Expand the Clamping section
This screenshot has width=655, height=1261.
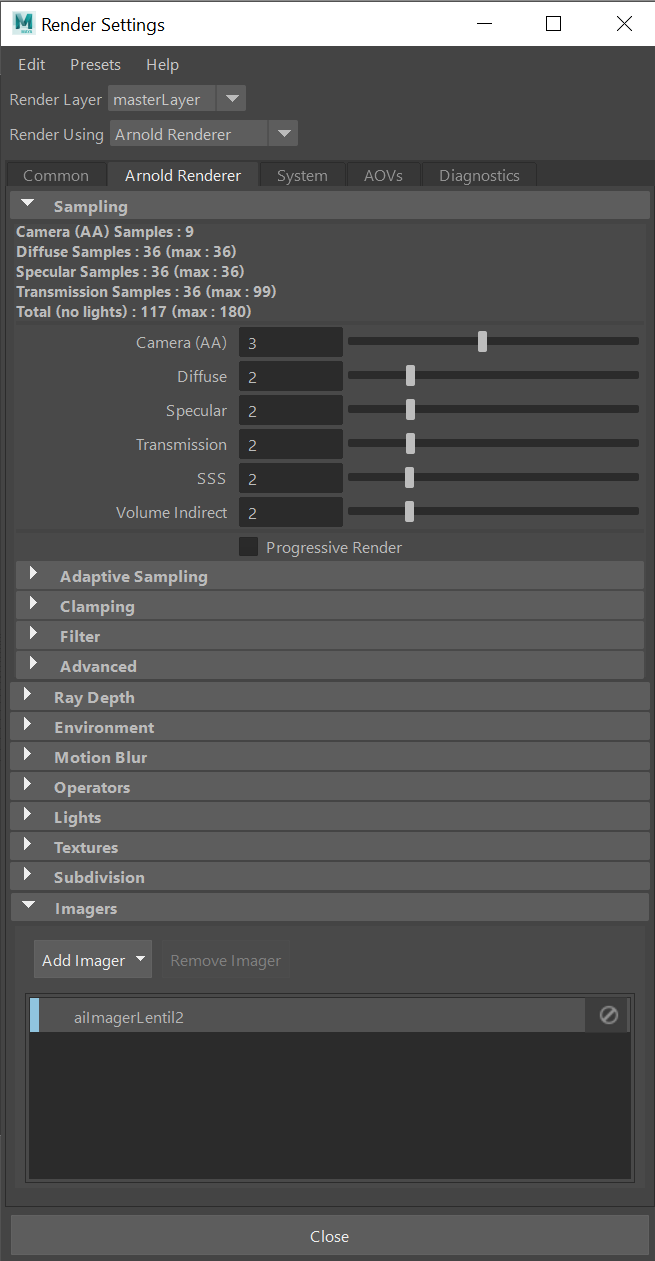click(330, 606)
